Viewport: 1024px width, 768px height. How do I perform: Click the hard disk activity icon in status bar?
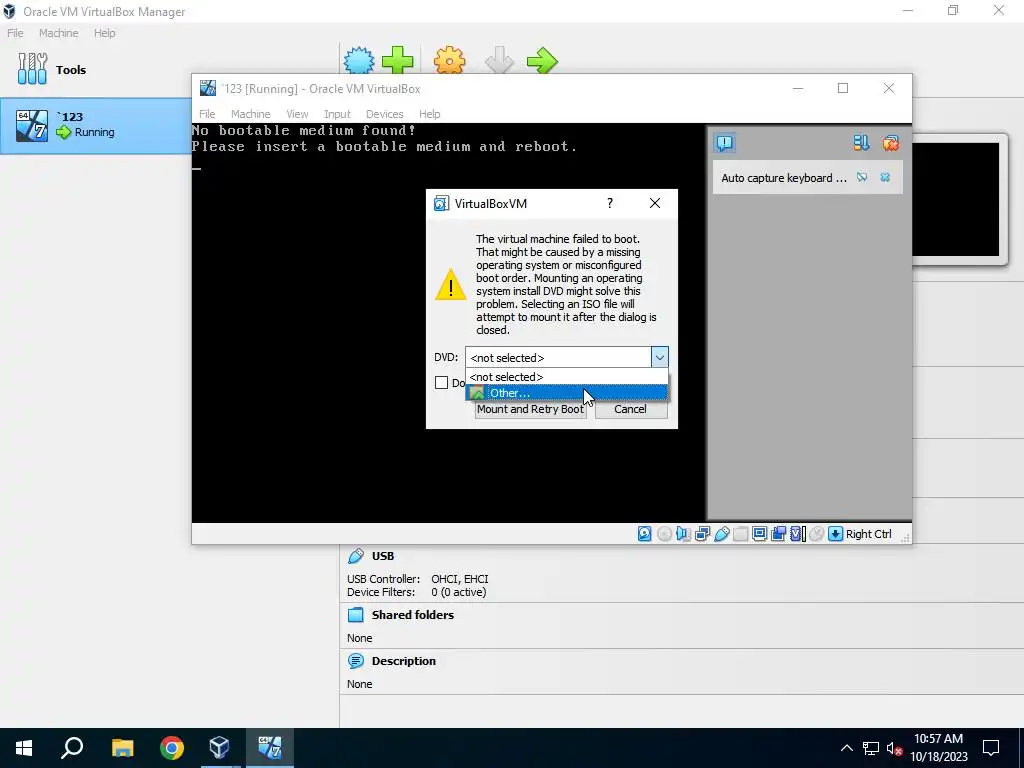coord(645,534)
